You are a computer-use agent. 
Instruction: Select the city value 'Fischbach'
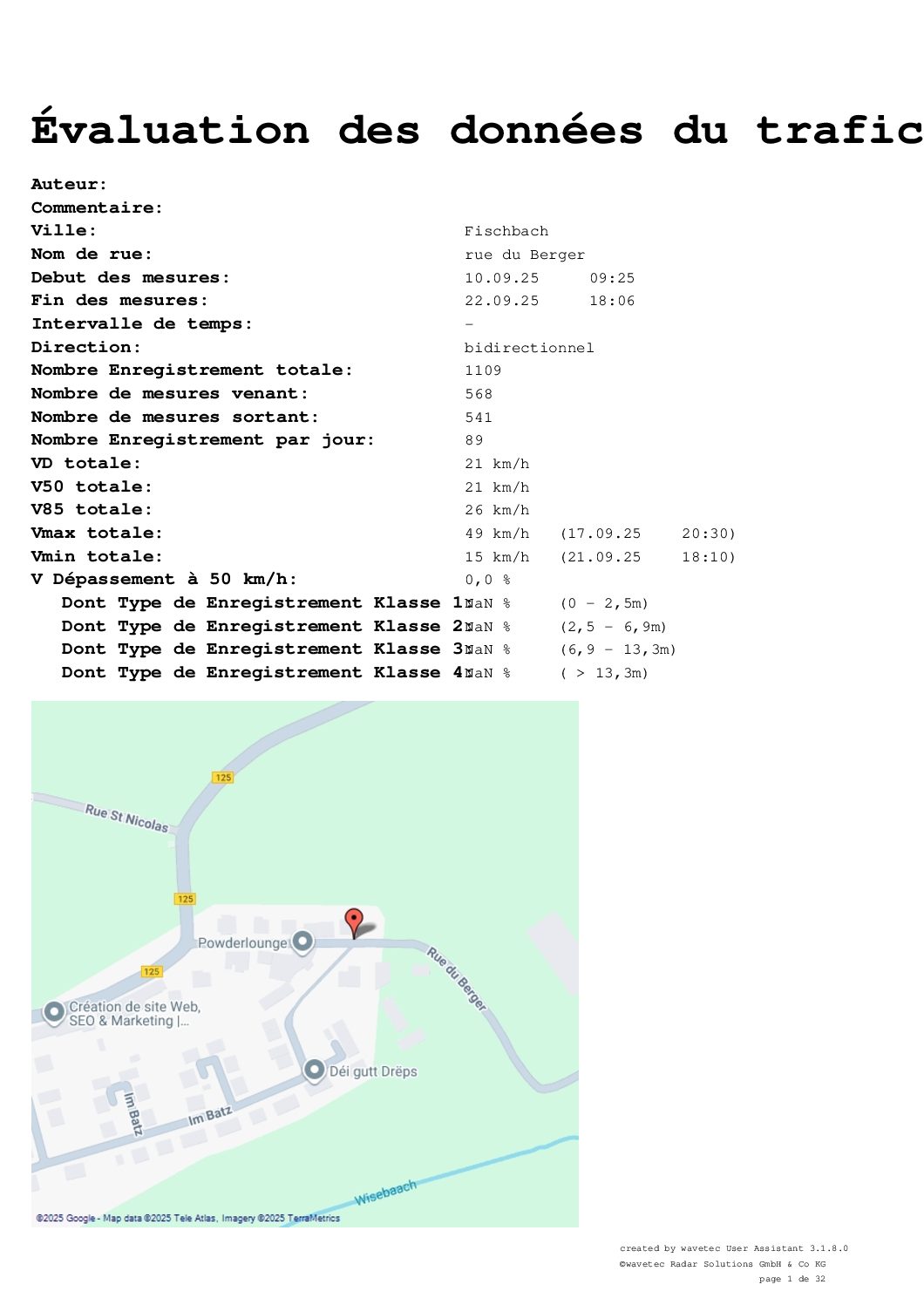[x=506, y=231]
